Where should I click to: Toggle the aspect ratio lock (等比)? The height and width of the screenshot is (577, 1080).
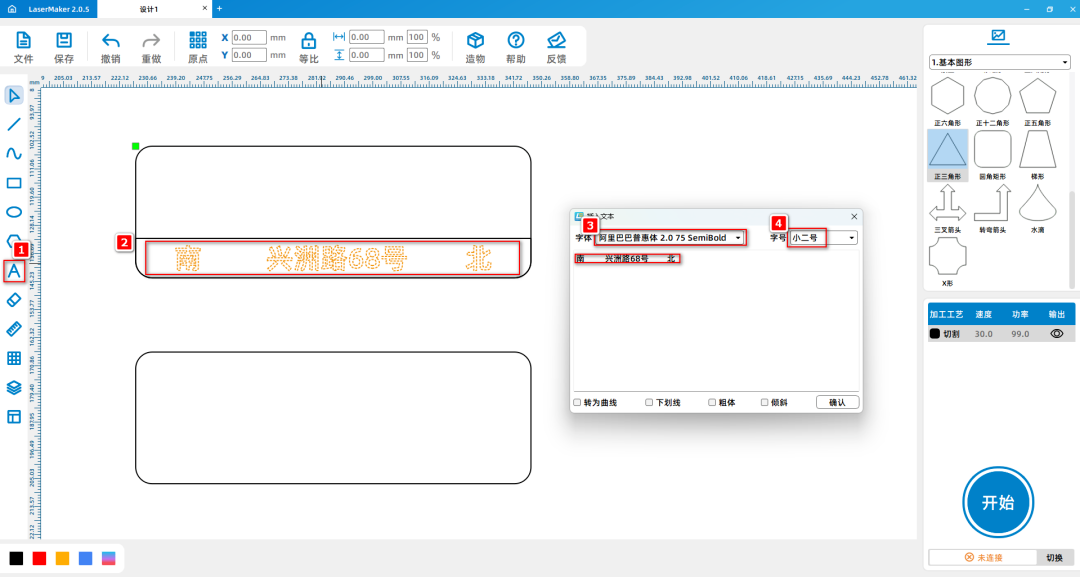tap(309, 46)
